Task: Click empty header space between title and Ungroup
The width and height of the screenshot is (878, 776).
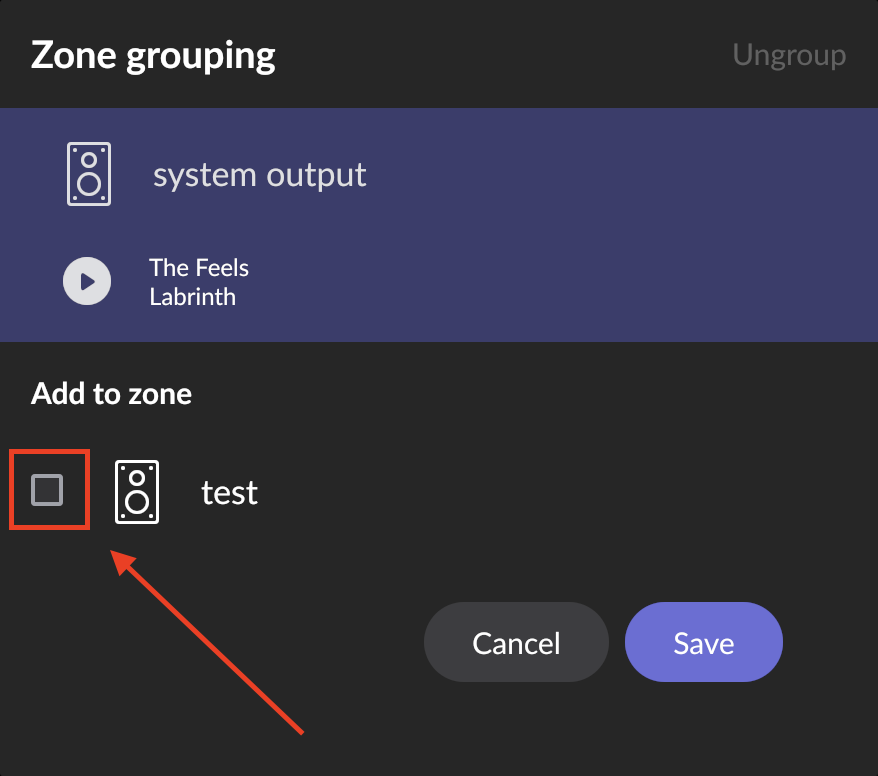Action: point(504,55)
